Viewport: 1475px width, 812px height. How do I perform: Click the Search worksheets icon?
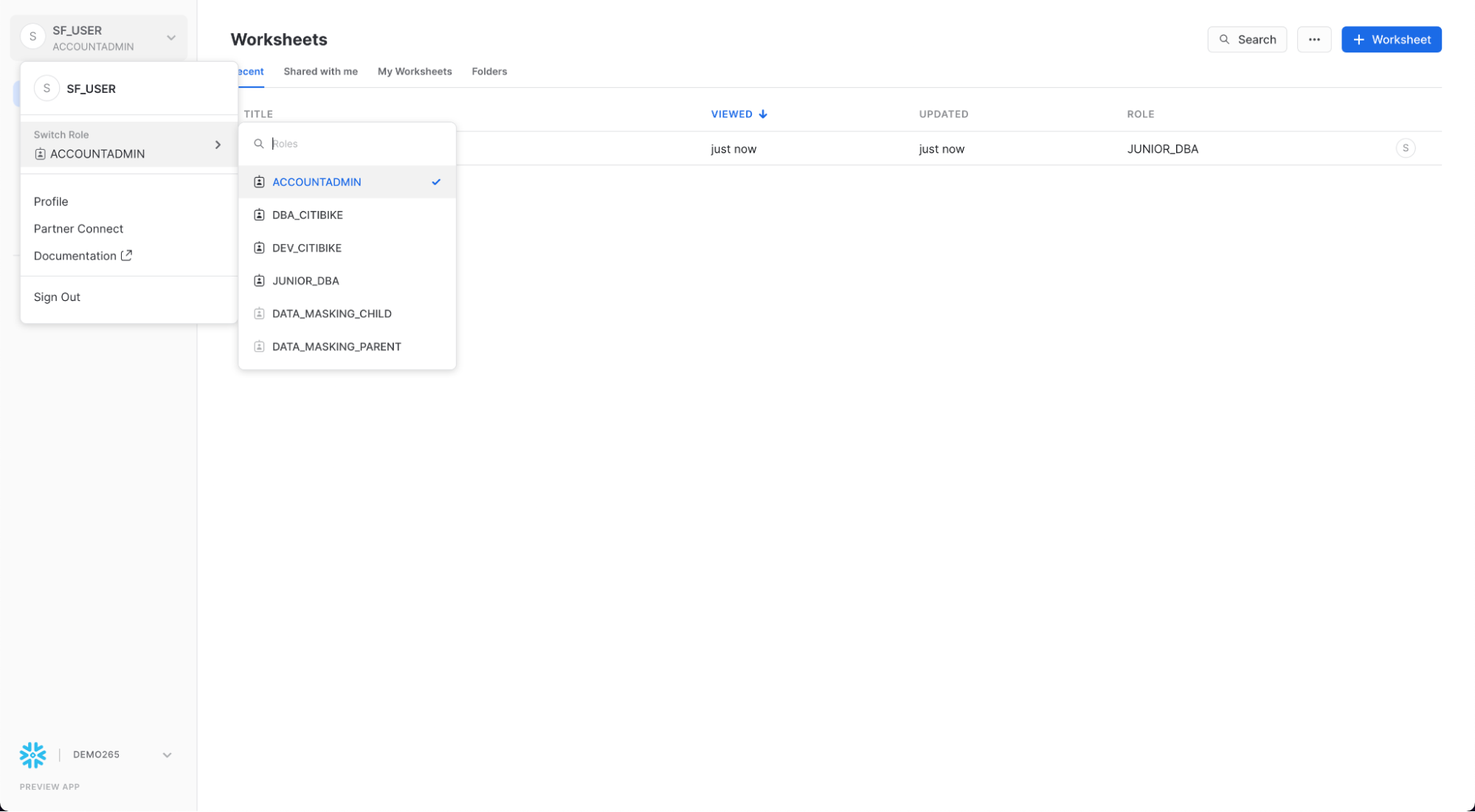point(1225,39)
